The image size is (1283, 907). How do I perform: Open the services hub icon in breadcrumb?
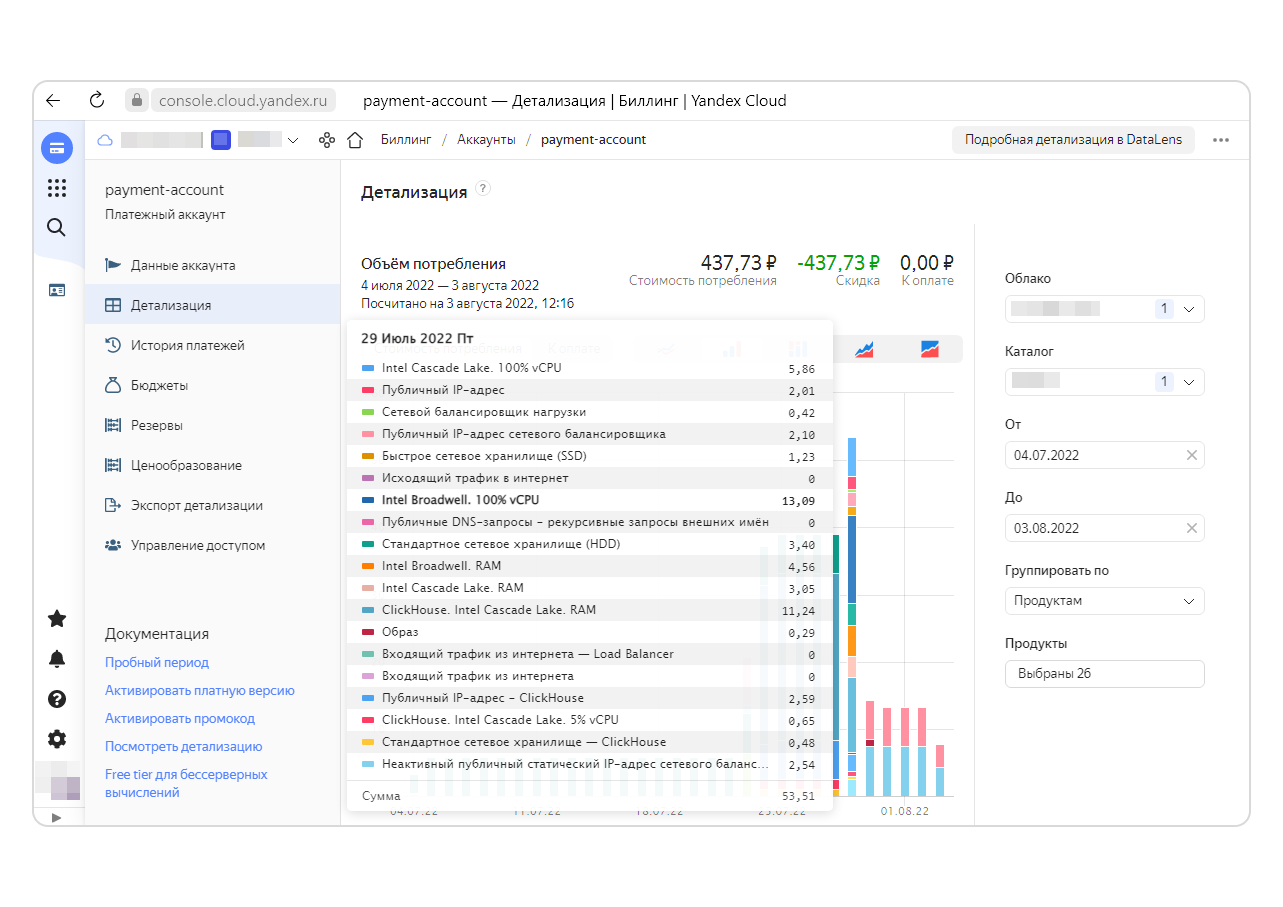[x=326, y=140]
